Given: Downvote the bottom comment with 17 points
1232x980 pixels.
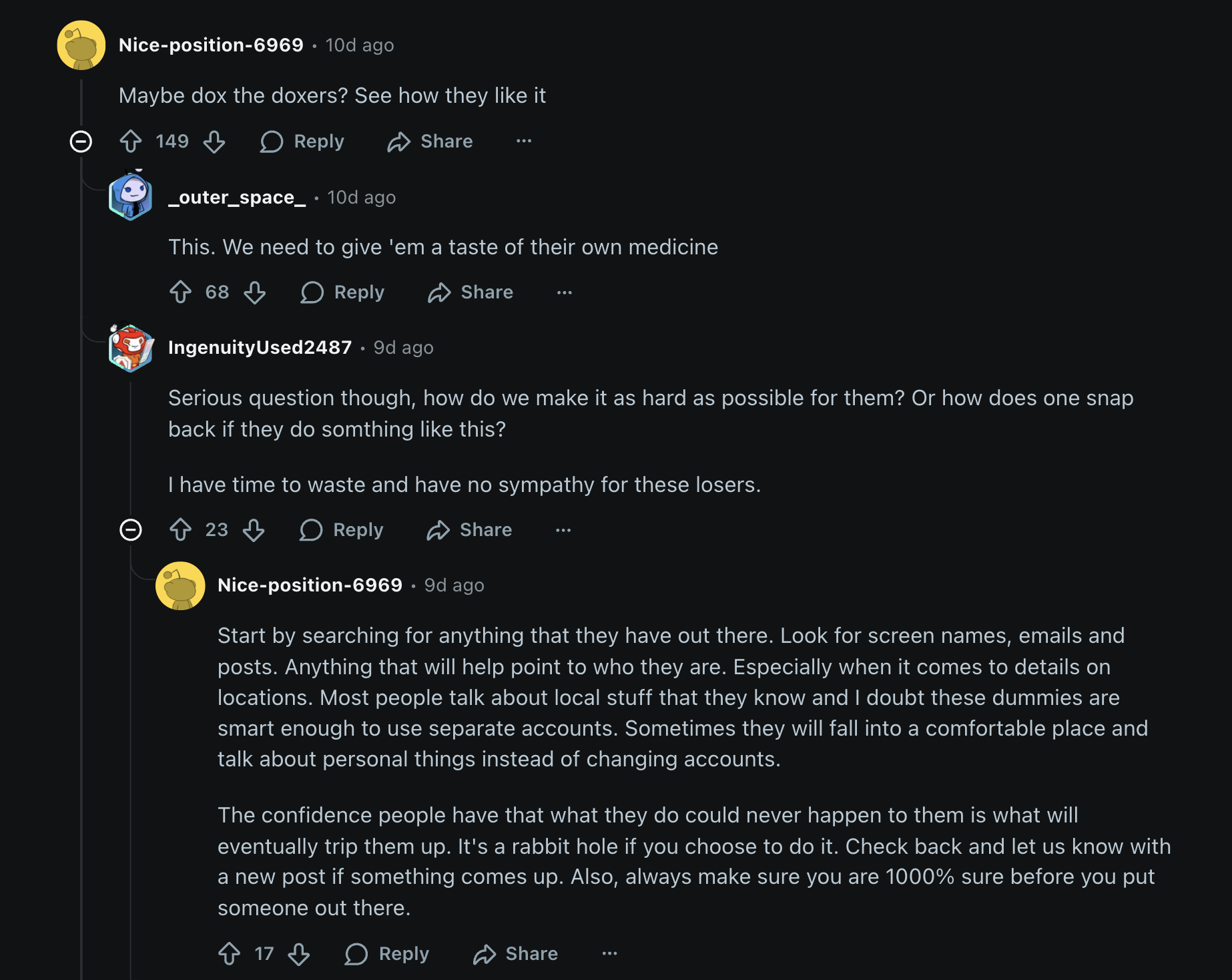Looking at the screenshot, I should pyautogui.click(x=298, y=954).
